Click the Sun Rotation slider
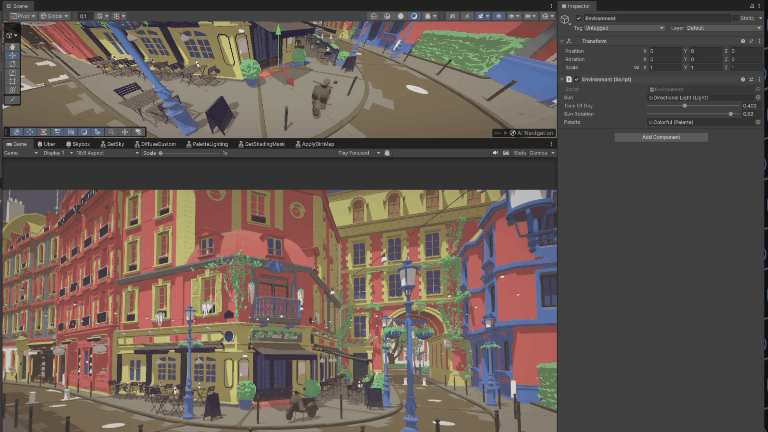The height and width of the screenshot is (432, 768). coord(694,114)
